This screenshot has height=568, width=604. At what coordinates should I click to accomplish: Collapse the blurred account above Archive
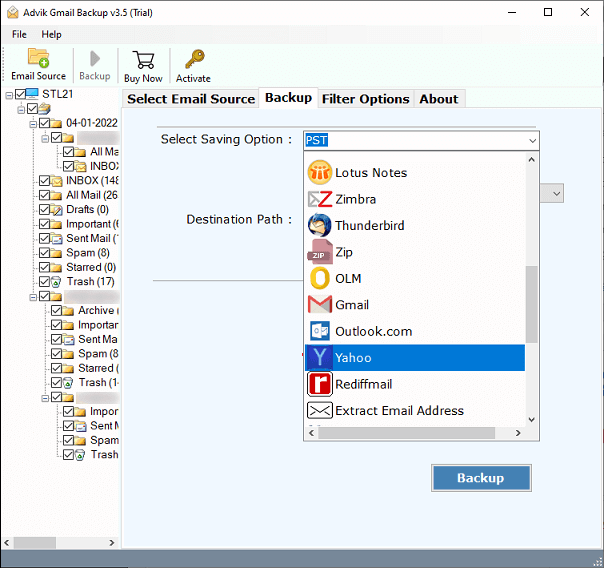click(33, 297)
